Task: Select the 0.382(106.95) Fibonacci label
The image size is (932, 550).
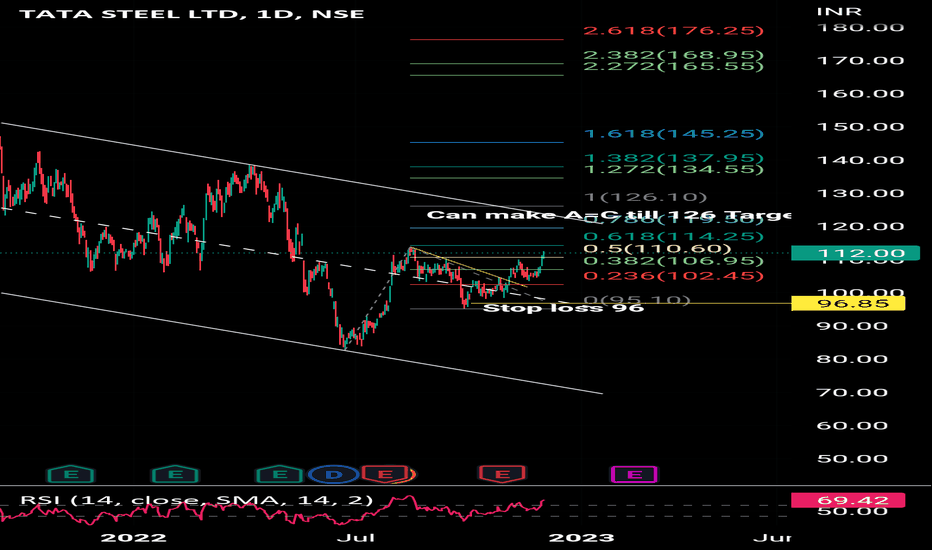Action: coord(673,261)
